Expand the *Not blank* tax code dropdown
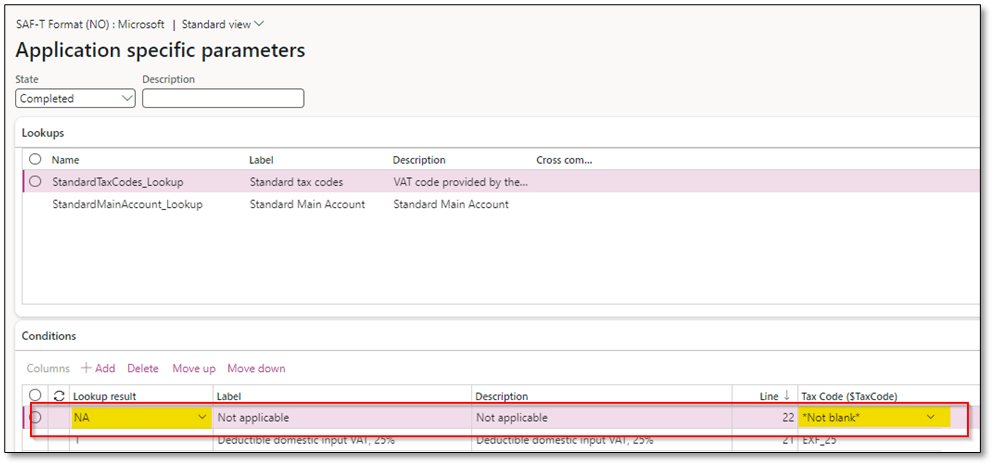The height and width of the screenshot is (466, 994). point(932,418)
